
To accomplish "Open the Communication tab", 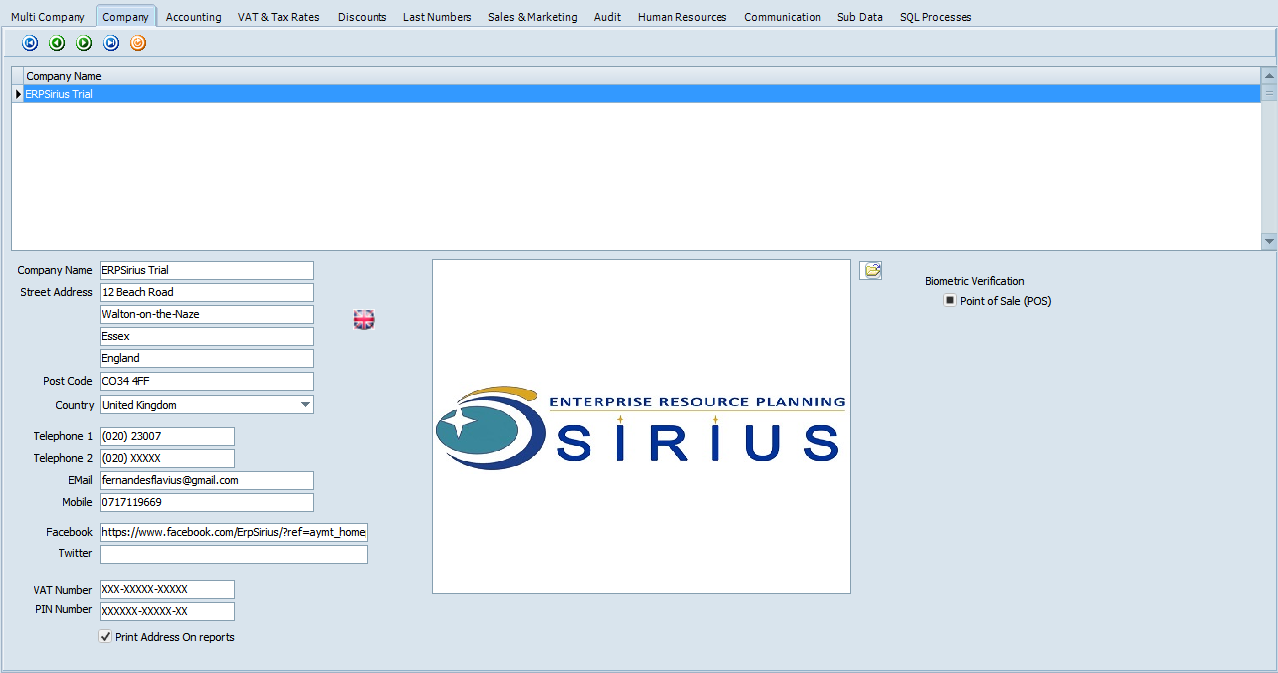I will click(782, 17).
